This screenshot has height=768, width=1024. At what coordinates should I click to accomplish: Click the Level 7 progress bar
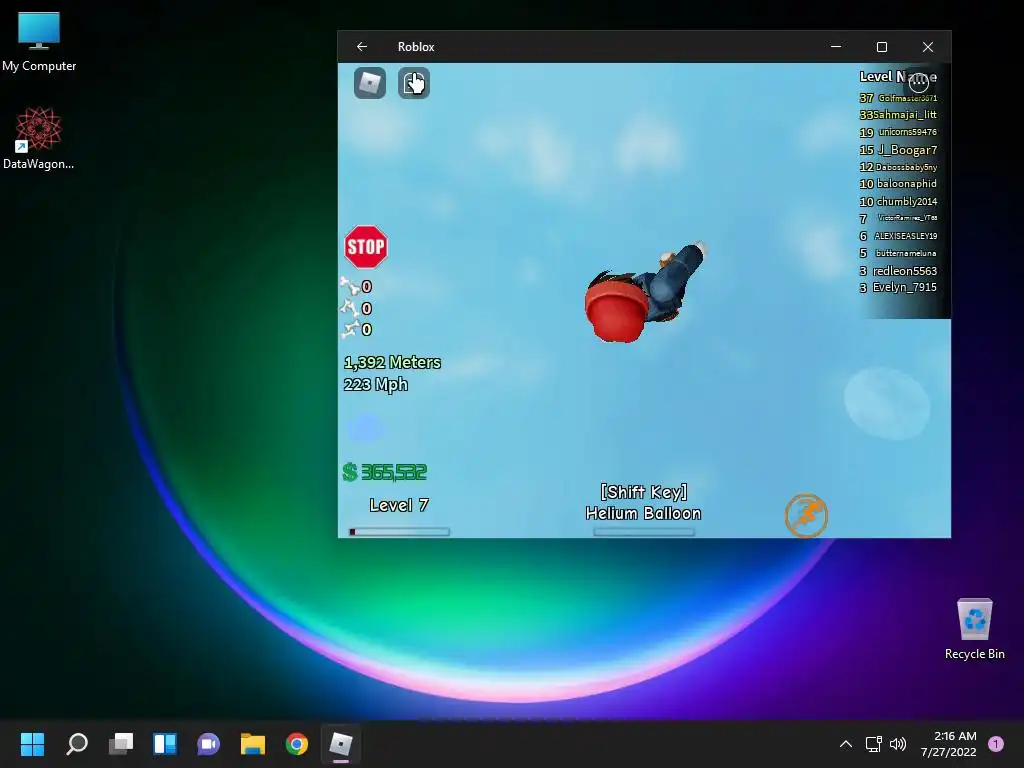tap(399, 532)
